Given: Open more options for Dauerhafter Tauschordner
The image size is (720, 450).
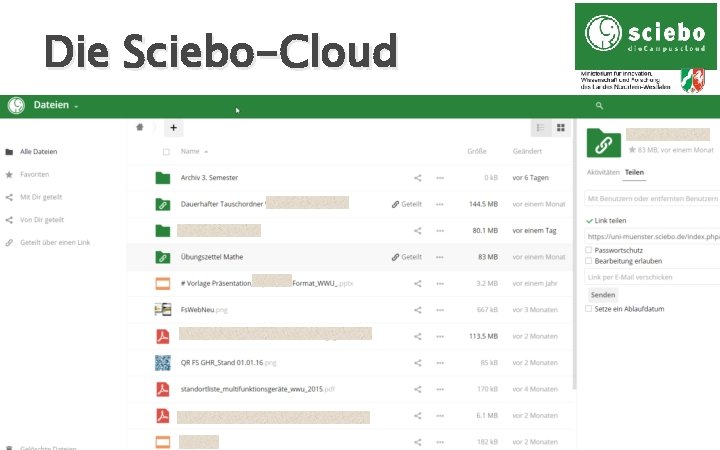Looking at the screenshot, I should [x=440, y=204].
